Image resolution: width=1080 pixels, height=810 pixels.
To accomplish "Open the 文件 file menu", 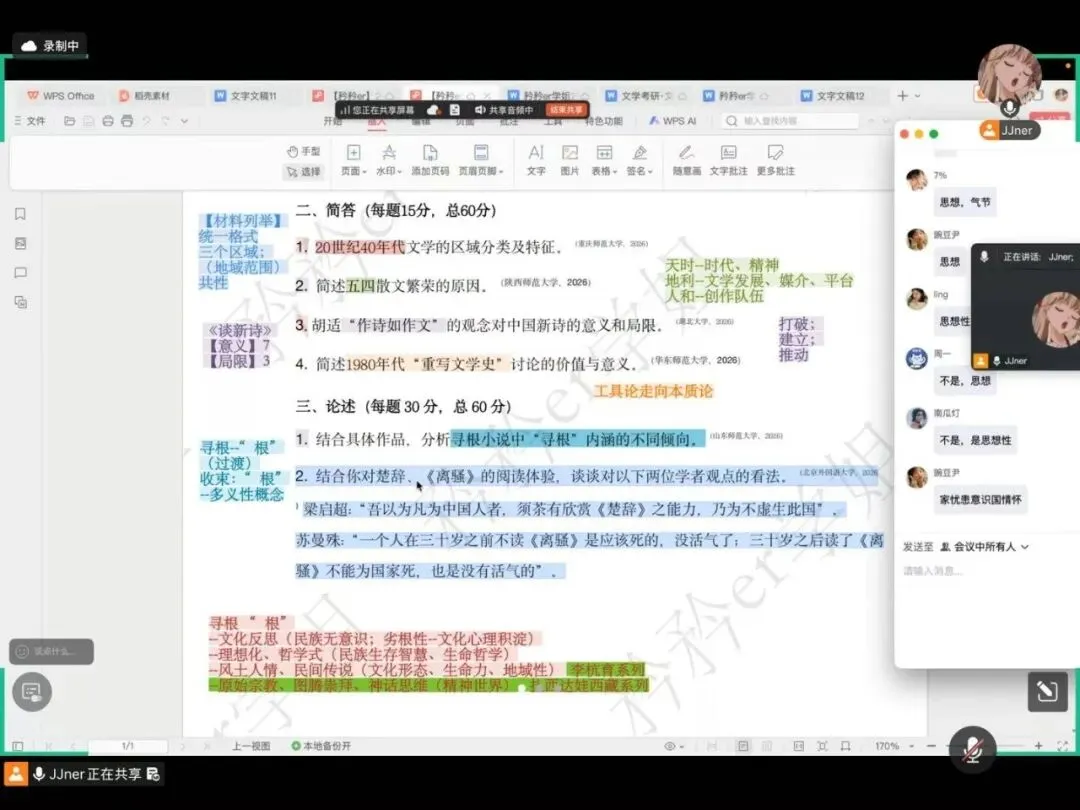I will pos(30,121).
